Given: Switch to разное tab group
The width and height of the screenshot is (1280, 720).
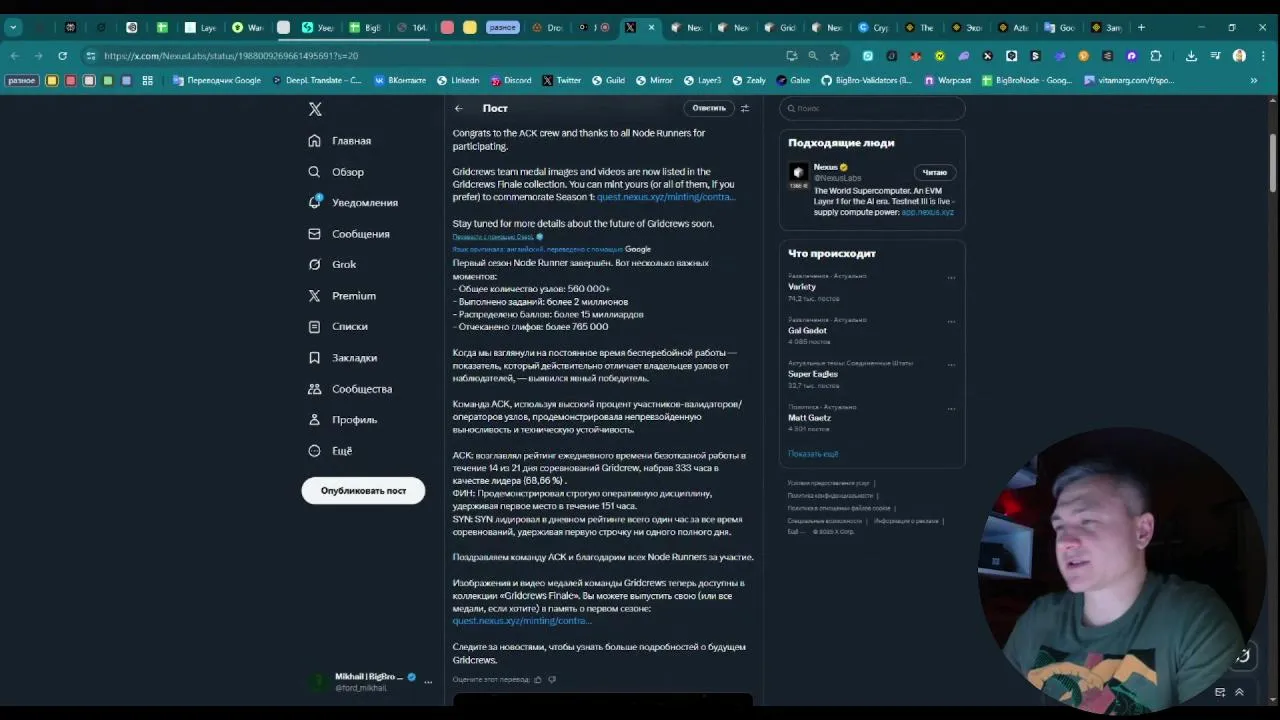Looking at the screenshot, I should click(502, 27).
